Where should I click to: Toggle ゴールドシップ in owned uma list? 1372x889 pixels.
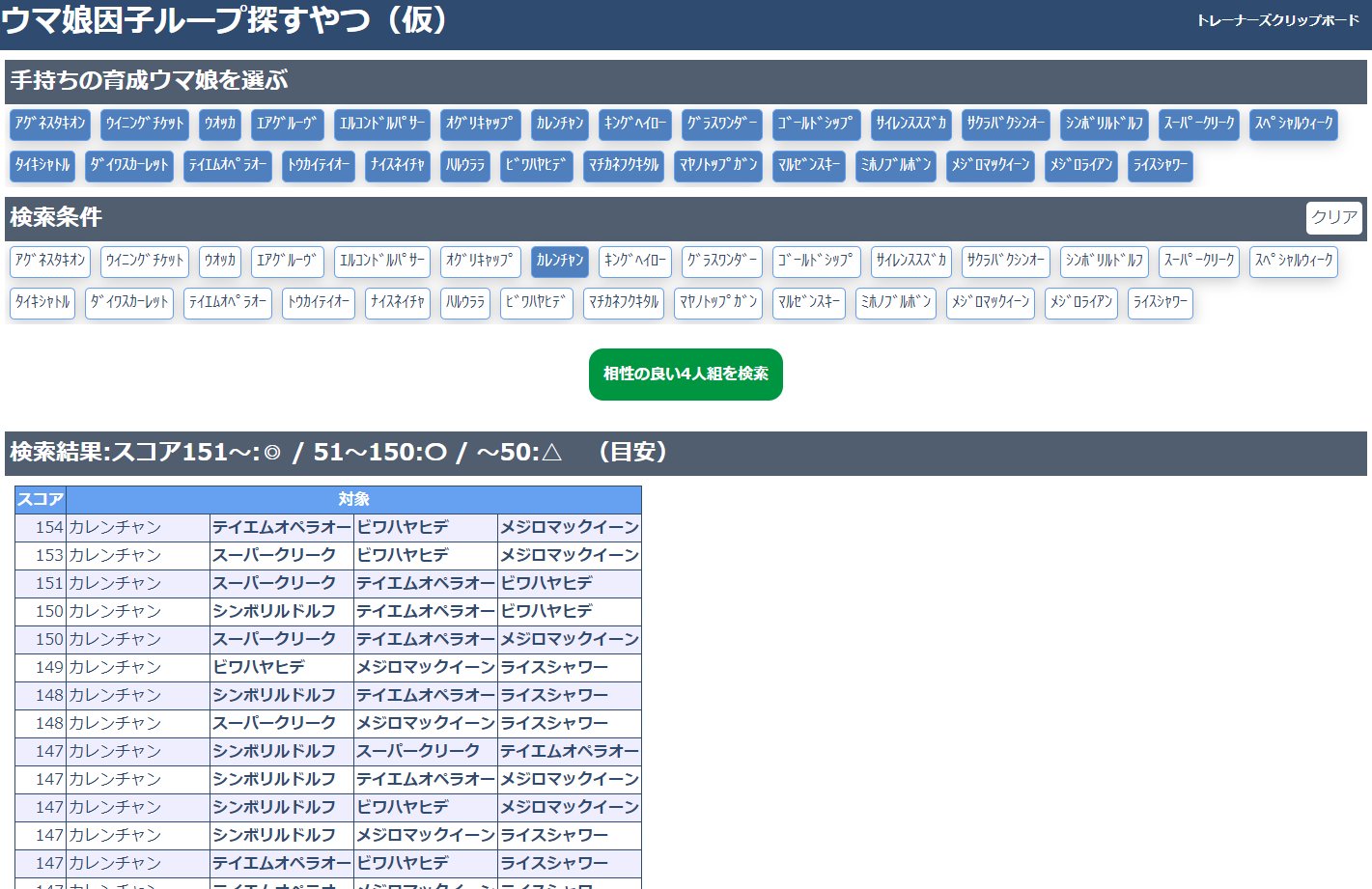point(816,125)
